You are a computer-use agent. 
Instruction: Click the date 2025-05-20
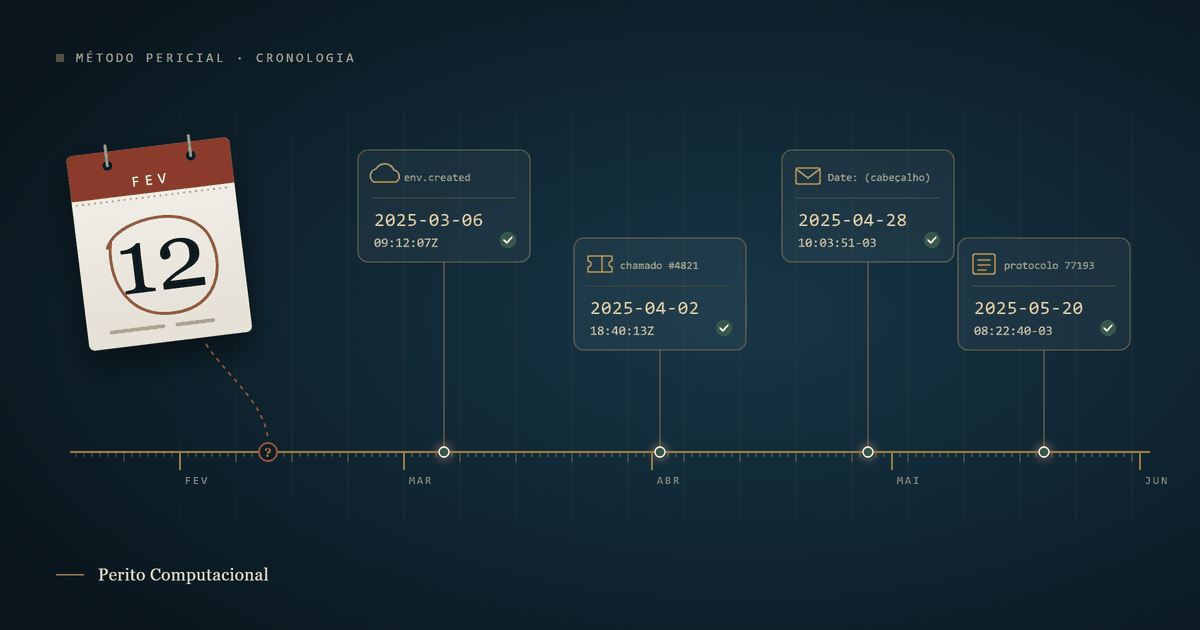(1028, 308)
